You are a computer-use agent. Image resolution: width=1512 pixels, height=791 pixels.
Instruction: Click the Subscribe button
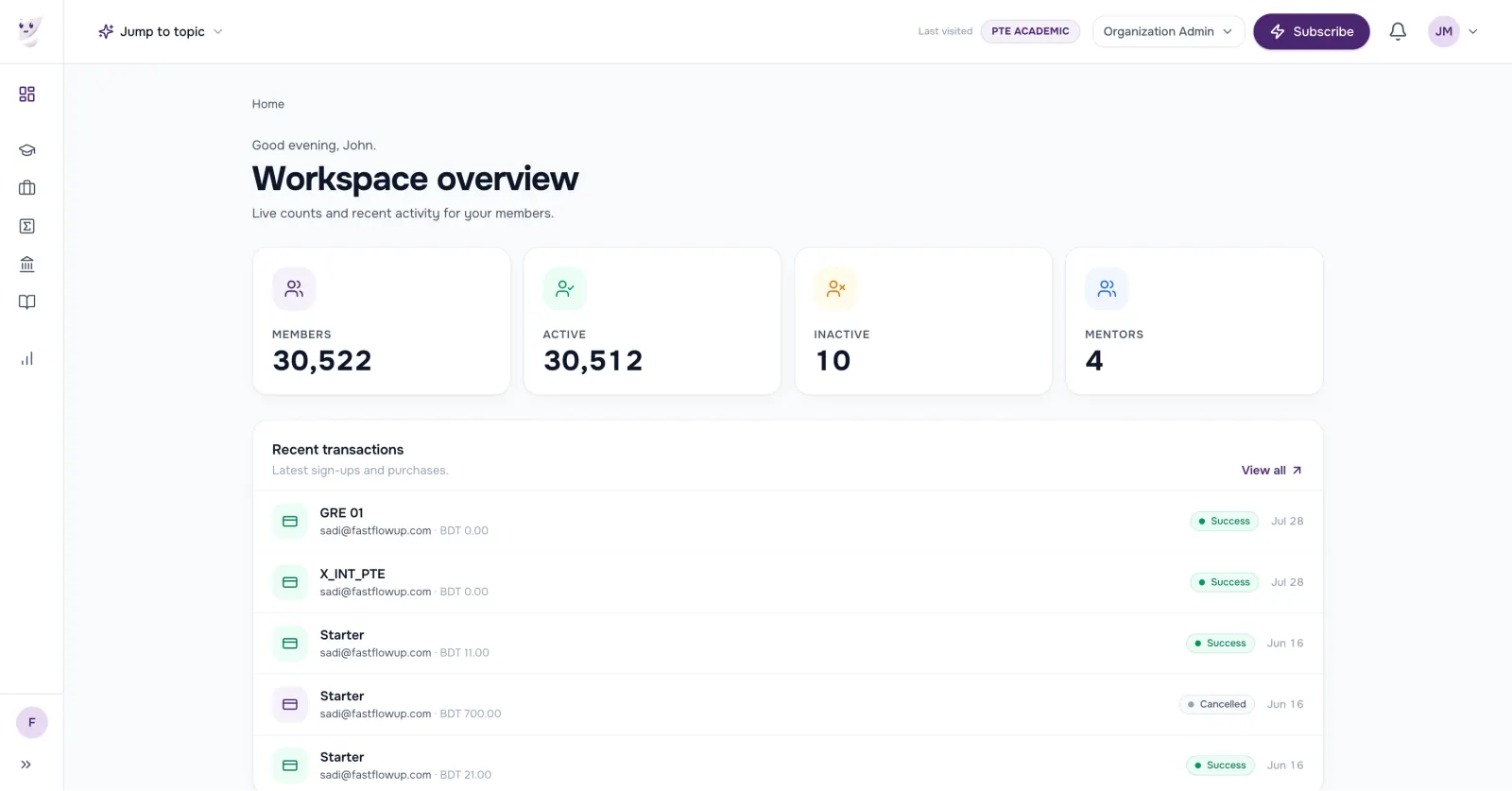(1312, 31)
